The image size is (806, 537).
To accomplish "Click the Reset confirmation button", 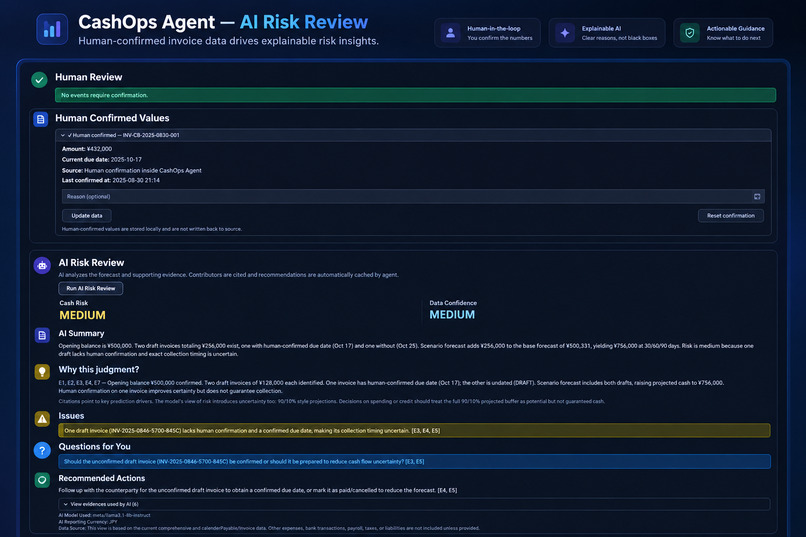I will click(x=730, y=216).
